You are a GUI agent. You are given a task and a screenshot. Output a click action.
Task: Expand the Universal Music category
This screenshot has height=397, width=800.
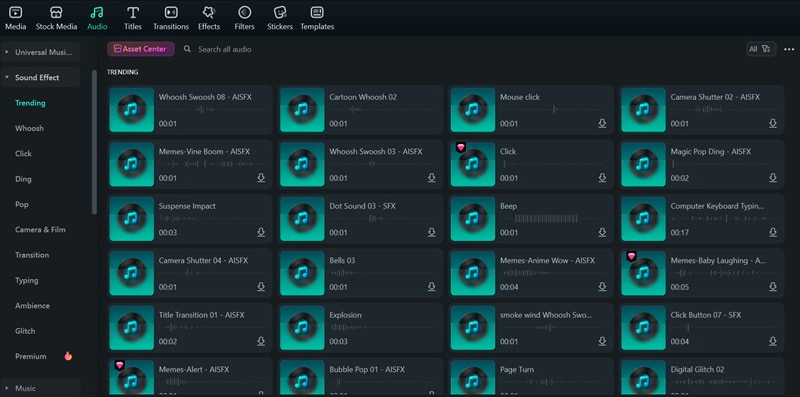(40, 52)
